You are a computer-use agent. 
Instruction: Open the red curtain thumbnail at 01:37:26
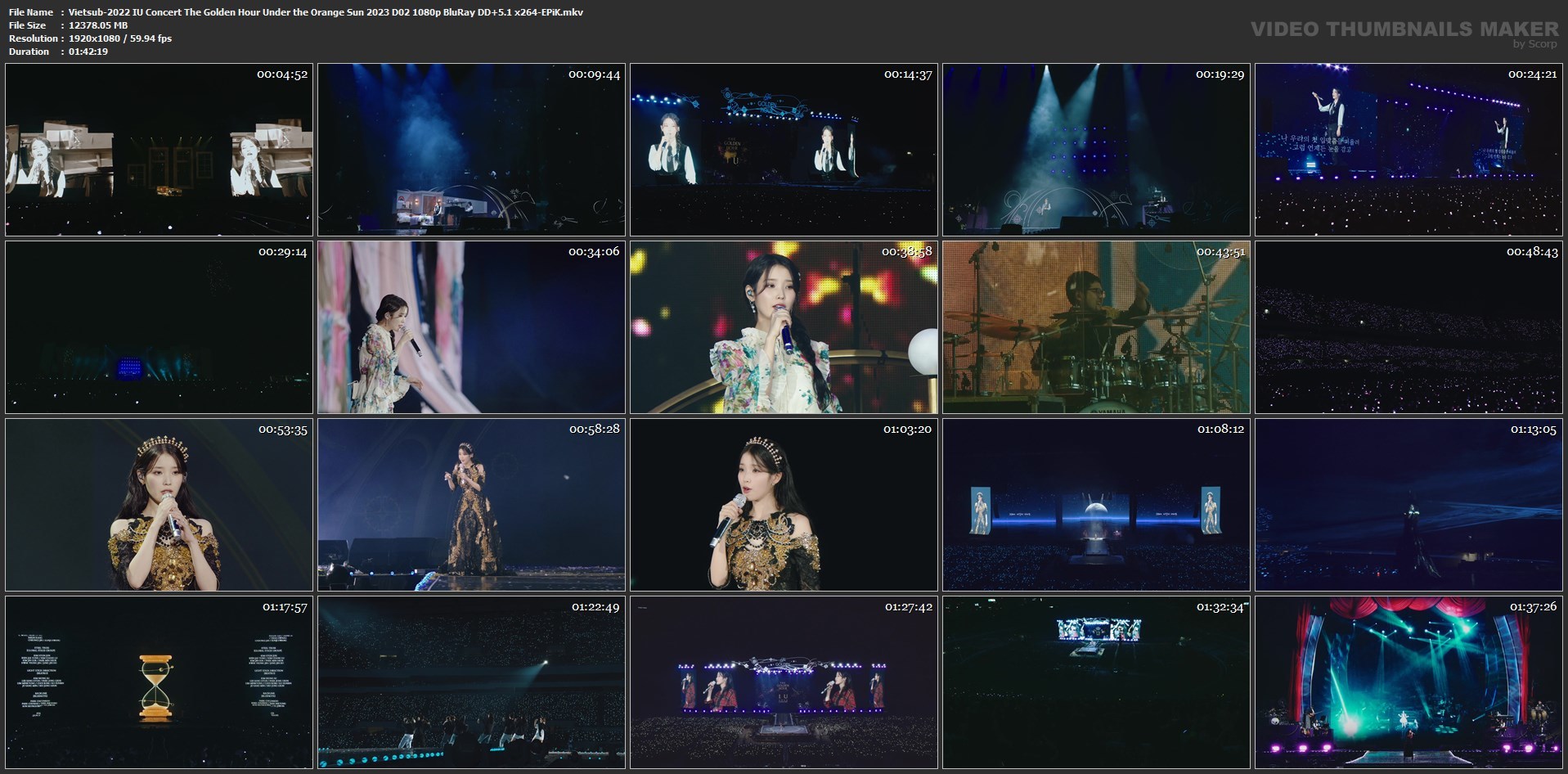(1409, 682)
